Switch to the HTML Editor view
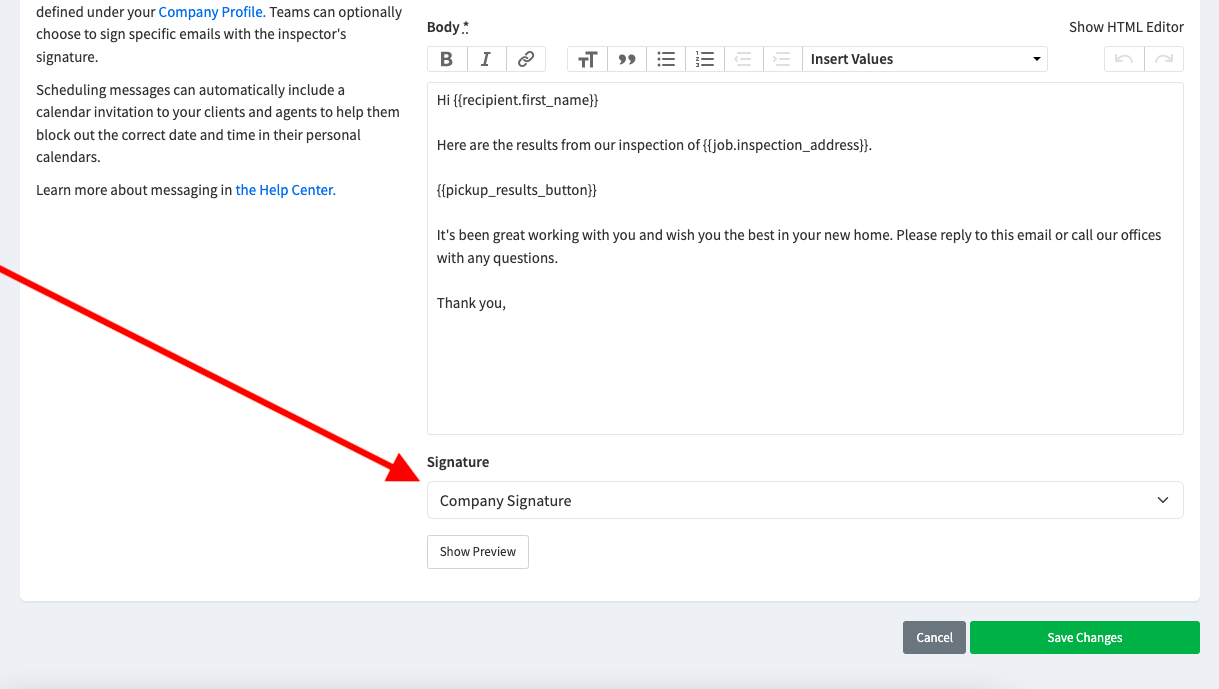 click(x=1126, y=27)
